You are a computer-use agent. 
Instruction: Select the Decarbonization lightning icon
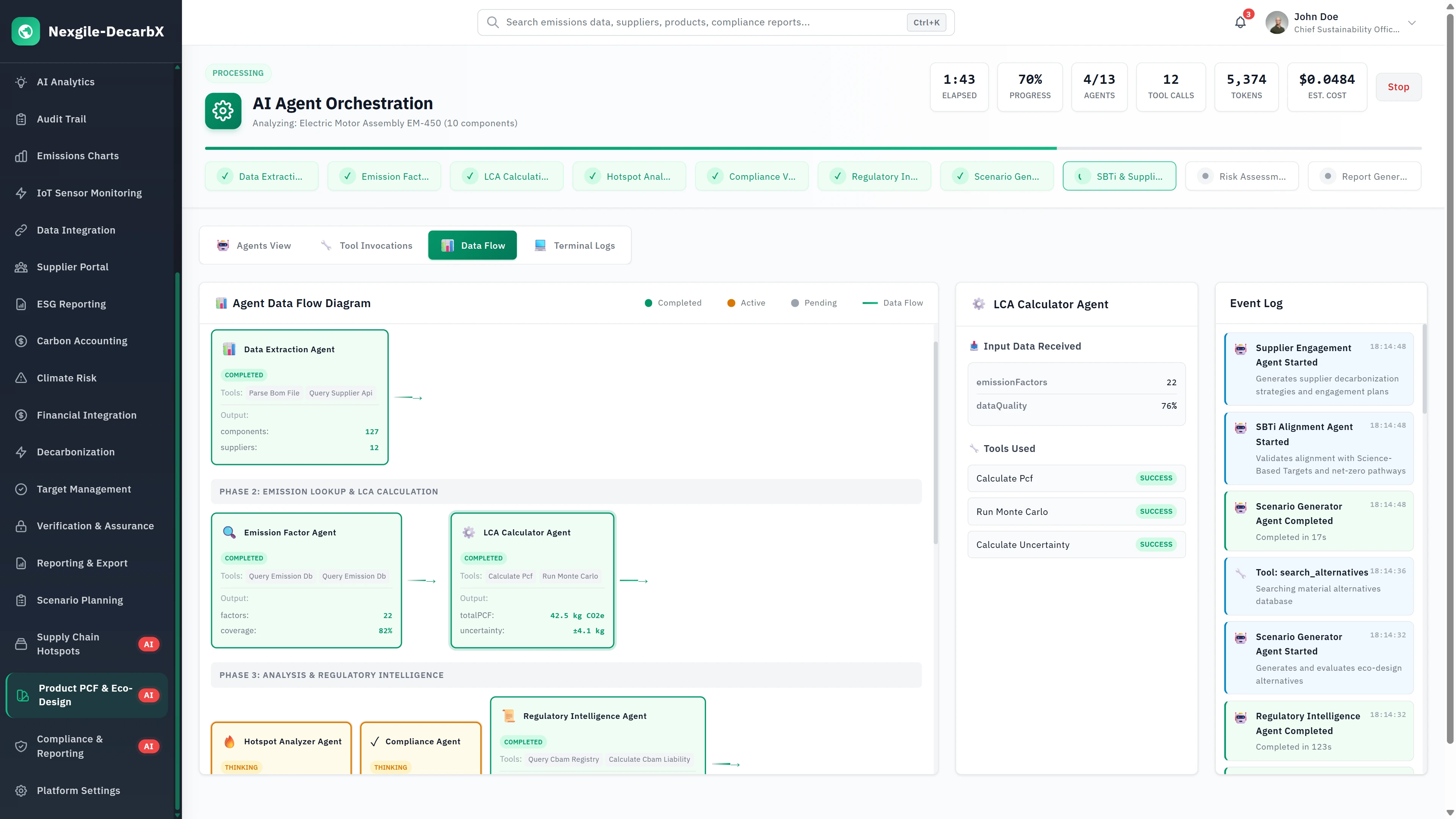(21, 452)
